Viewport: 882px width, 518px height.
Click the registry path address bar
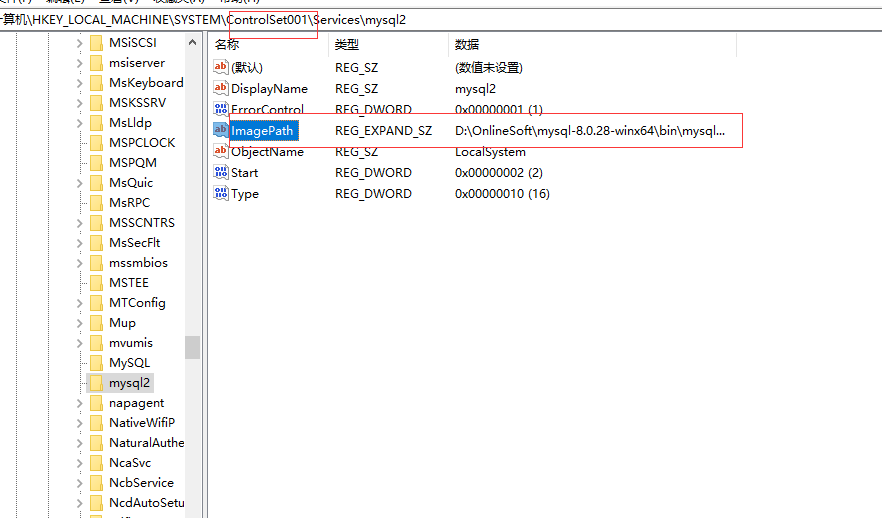441,20
